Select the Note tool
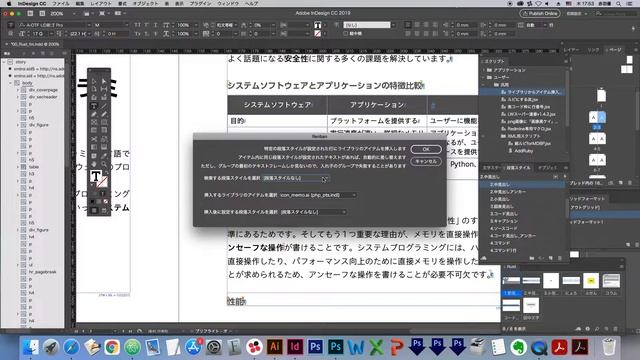 click(94, 156)
